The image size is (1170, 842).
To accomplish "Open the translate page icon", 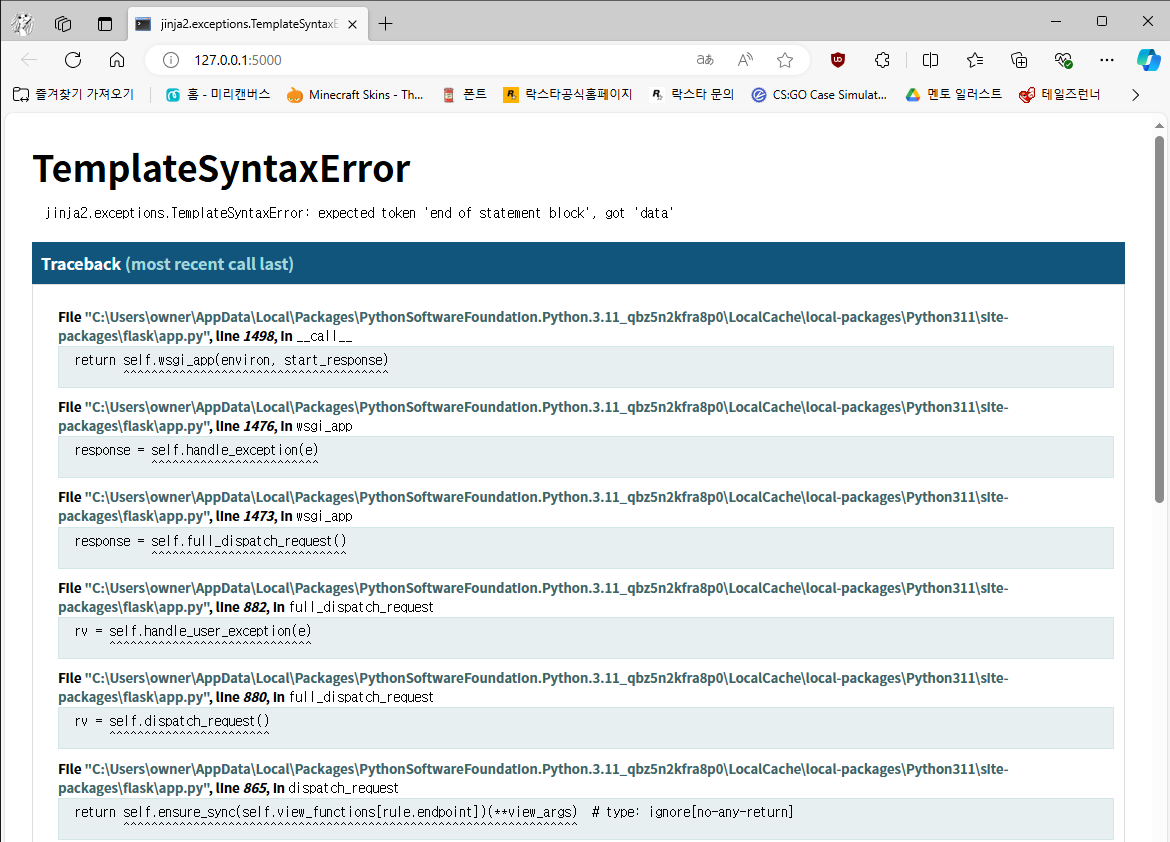I will 705,60.
